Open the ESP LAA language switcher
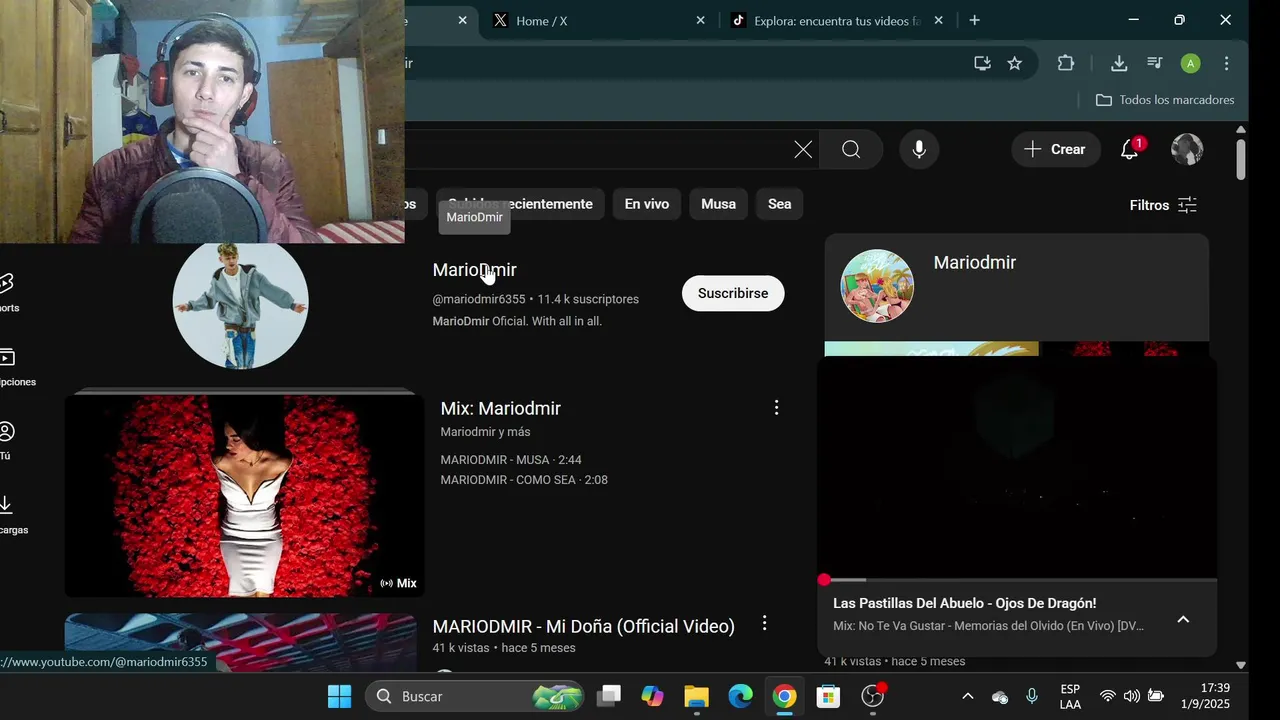 click(x=1070, y=696)
